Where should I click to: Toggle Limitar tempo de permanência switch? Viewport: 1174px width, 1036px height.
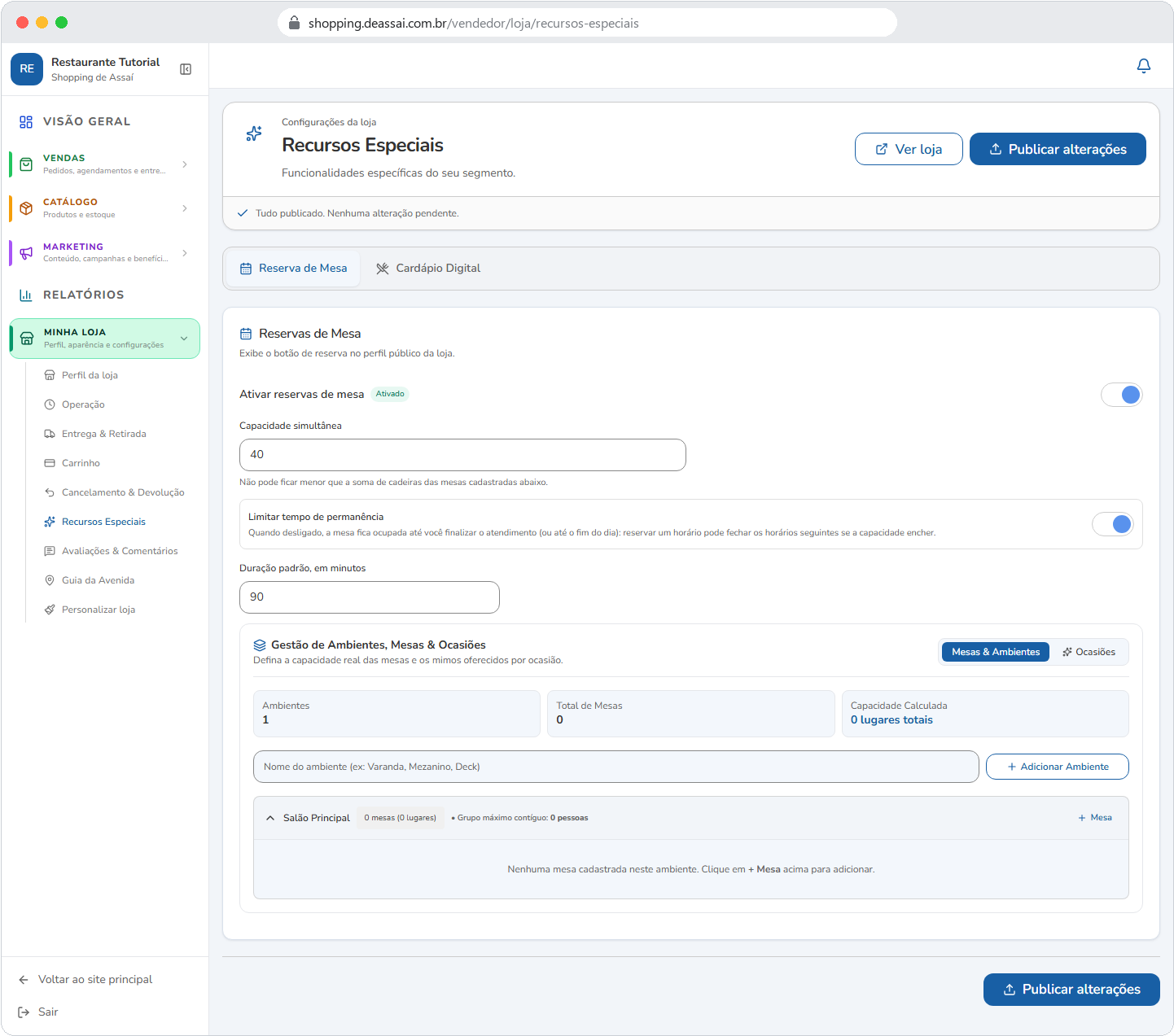[x=1112, y=524]
